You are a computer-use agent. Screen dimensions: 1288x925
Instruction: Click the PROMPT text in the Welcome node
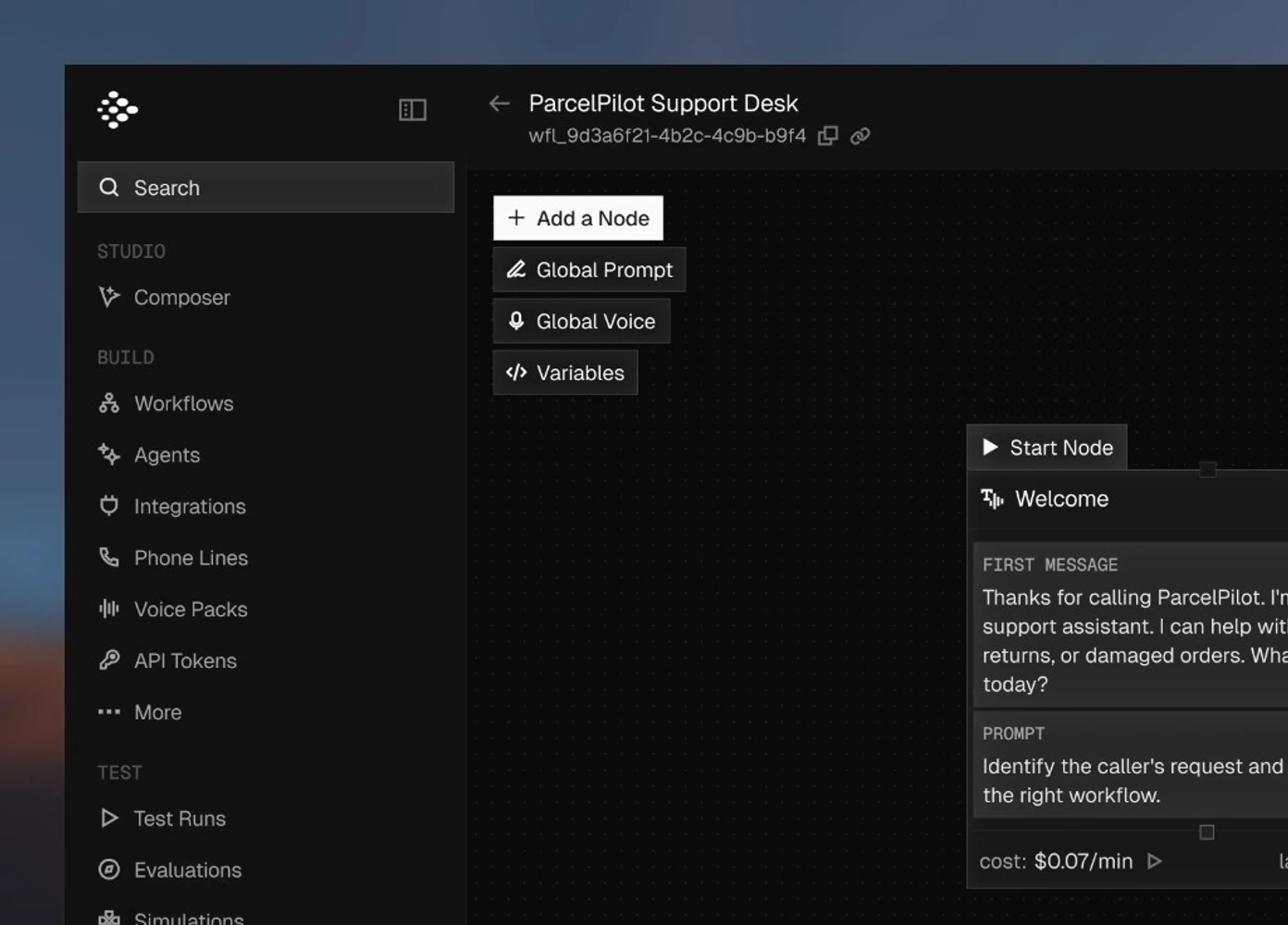coord(1131,764)
